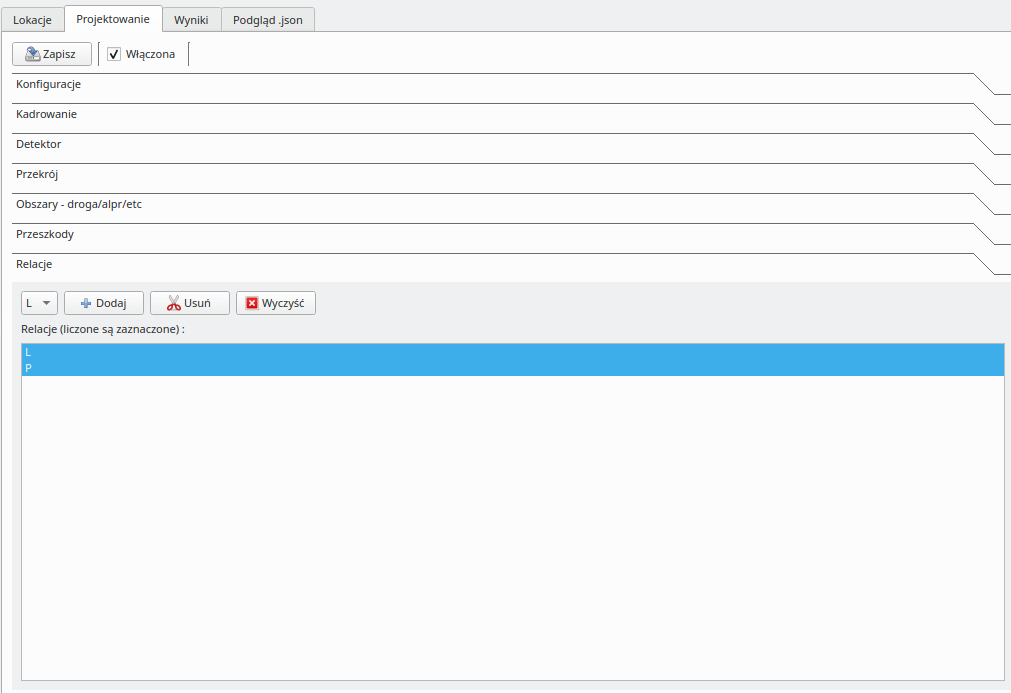Viewport: 1011px width, 693px height.
Task: Open the Wyniki tab
Action: coord(191,20)
